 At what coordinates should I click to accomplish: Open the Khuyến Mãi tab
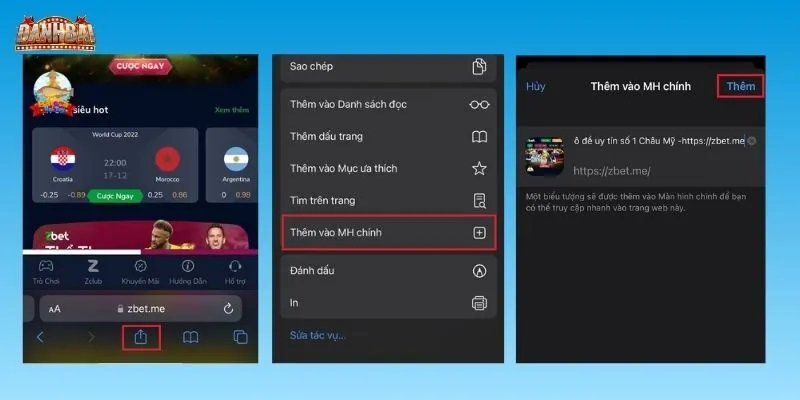140,272
